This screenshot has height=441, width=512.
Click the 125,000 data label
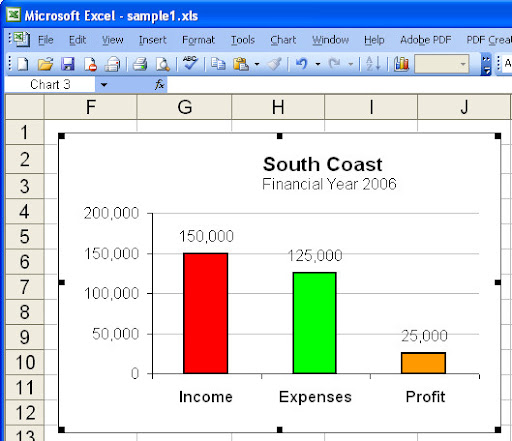point(315,256)
